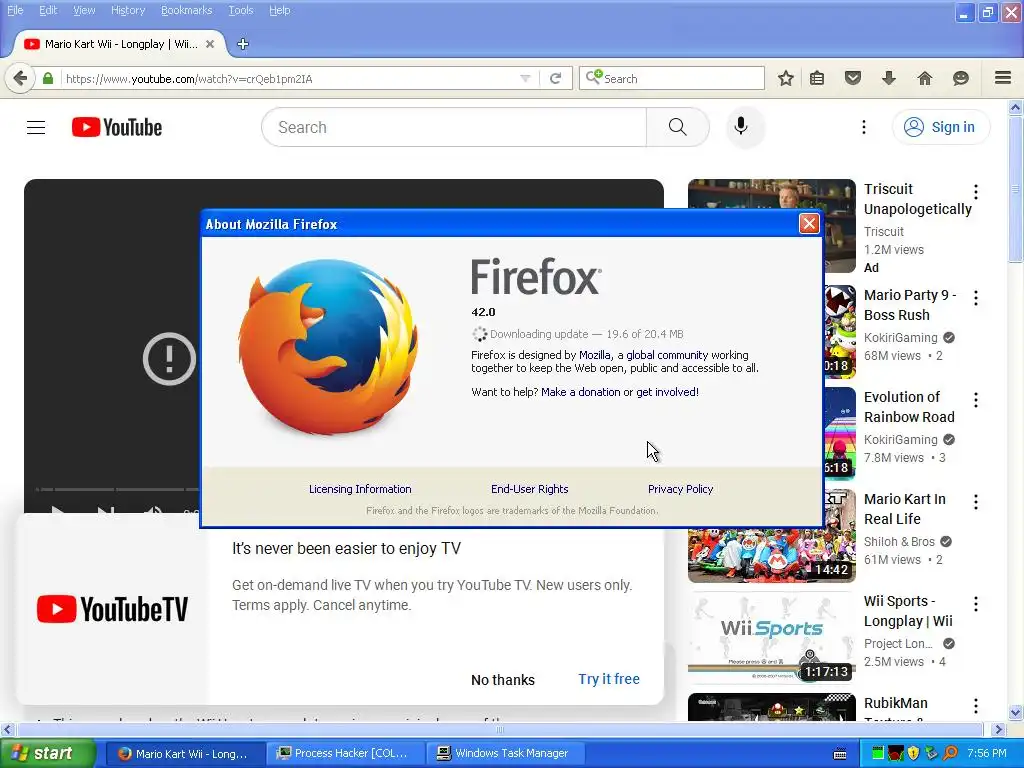The image size is (1024, 768).
Task: Open the YouTube guide hamburger menu
Action: click(x=36, y=127)
